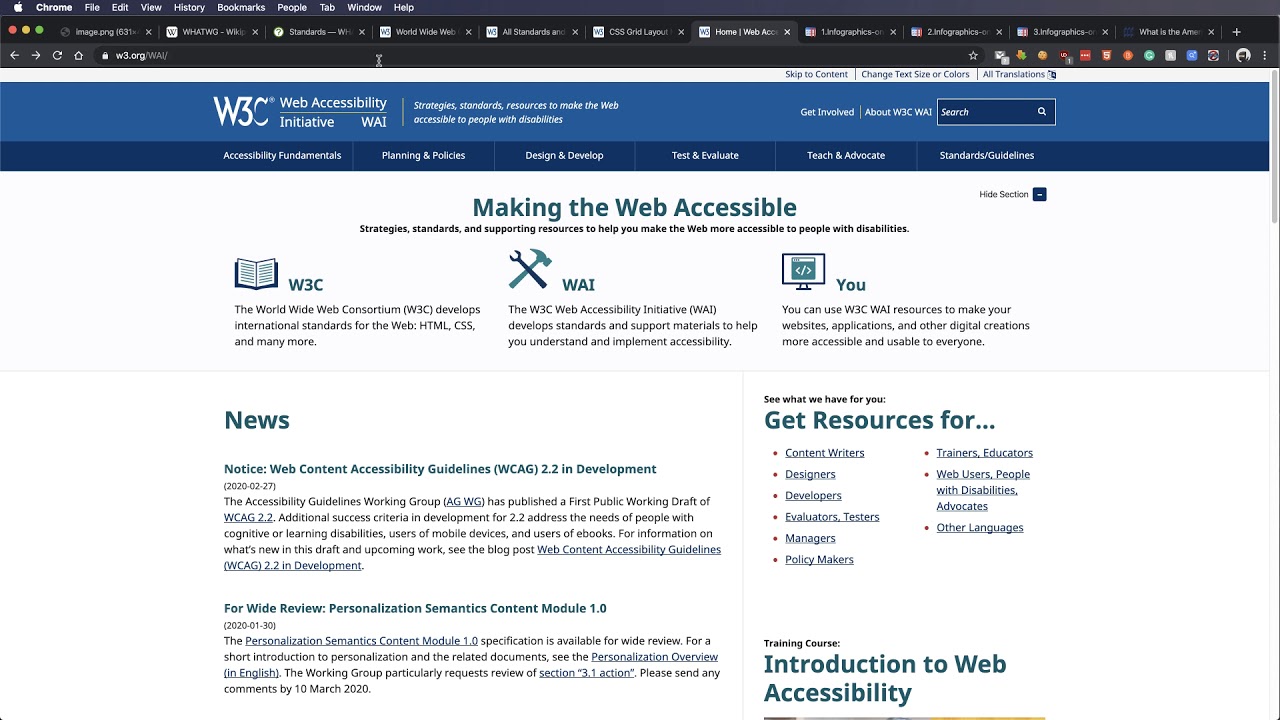
Task: Open the Teach & Advocate menu
Action: click(846, 155)
